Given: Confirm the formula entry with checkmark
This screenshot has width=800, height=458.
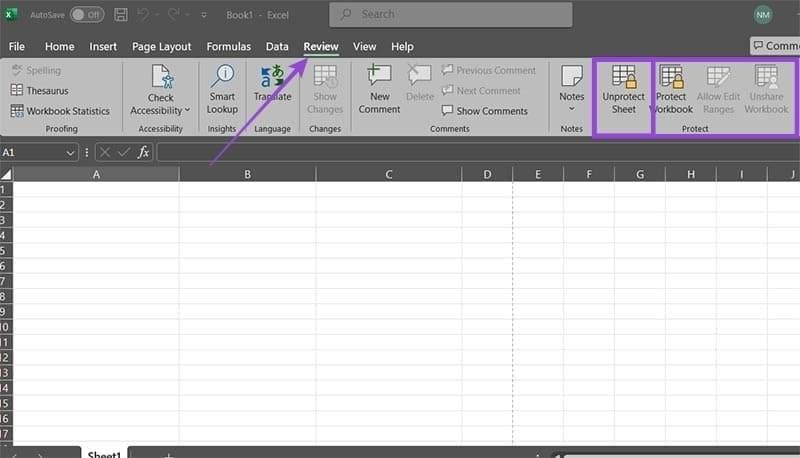Looking at the screenshot, I should click(123, 152).
